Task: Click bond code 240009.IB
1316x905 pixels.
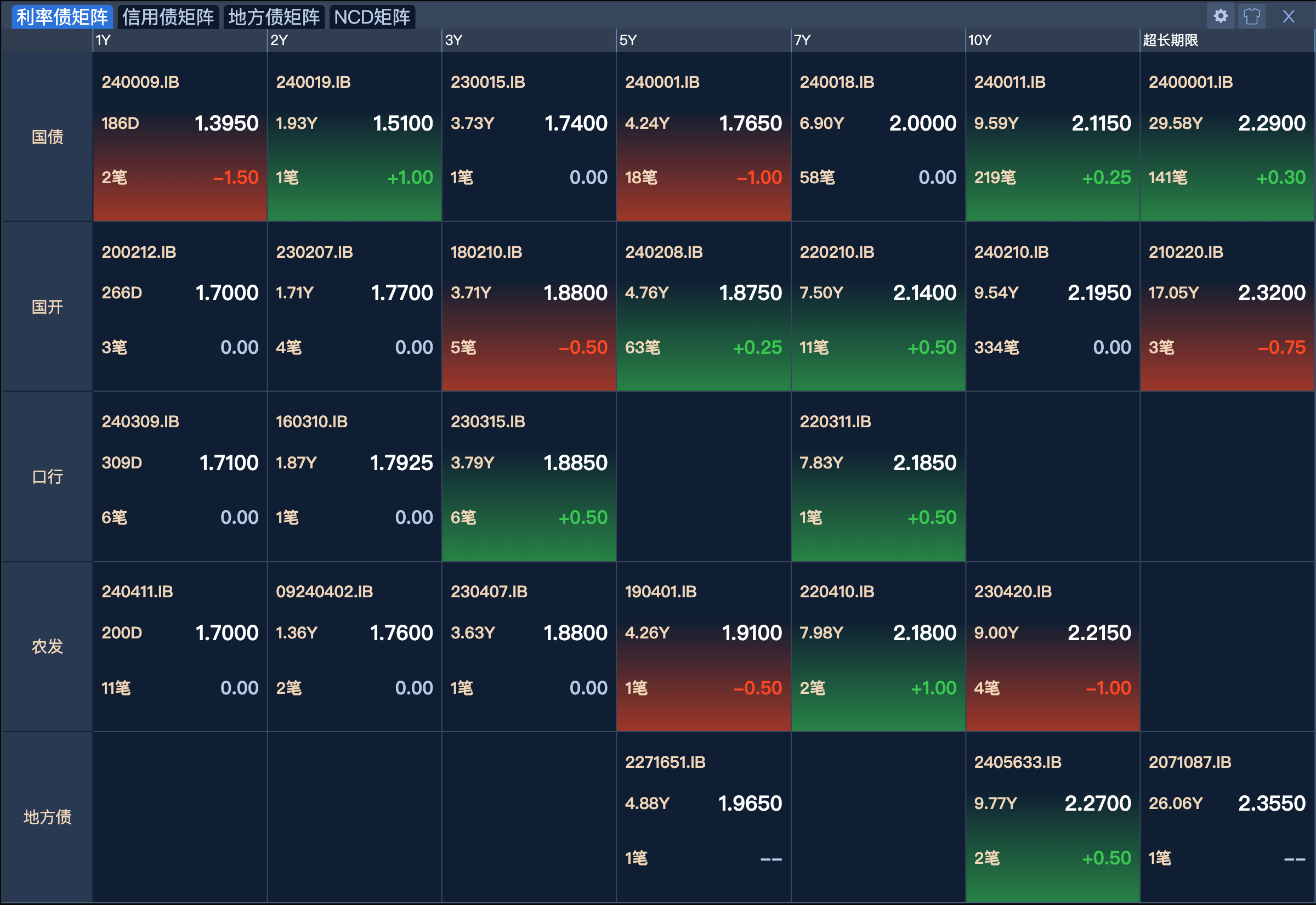Action: [x=140, y=82]
